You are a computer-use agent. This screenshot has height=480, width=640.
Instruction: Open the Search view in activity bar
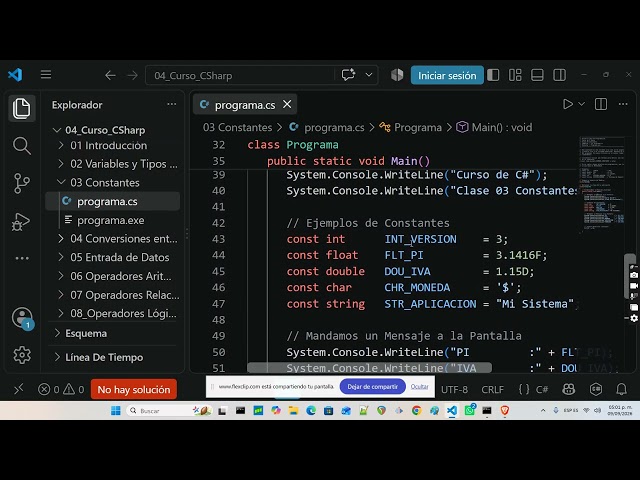pos(22,146)
